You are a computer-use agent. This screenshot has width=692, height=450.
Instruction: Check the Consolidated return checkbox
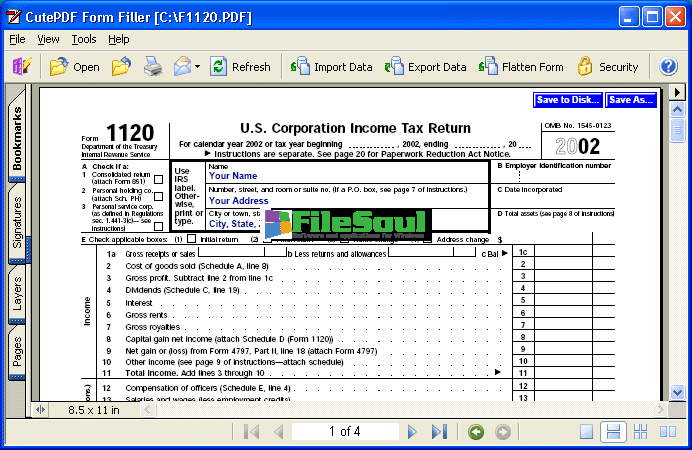[x=158, y=180]
